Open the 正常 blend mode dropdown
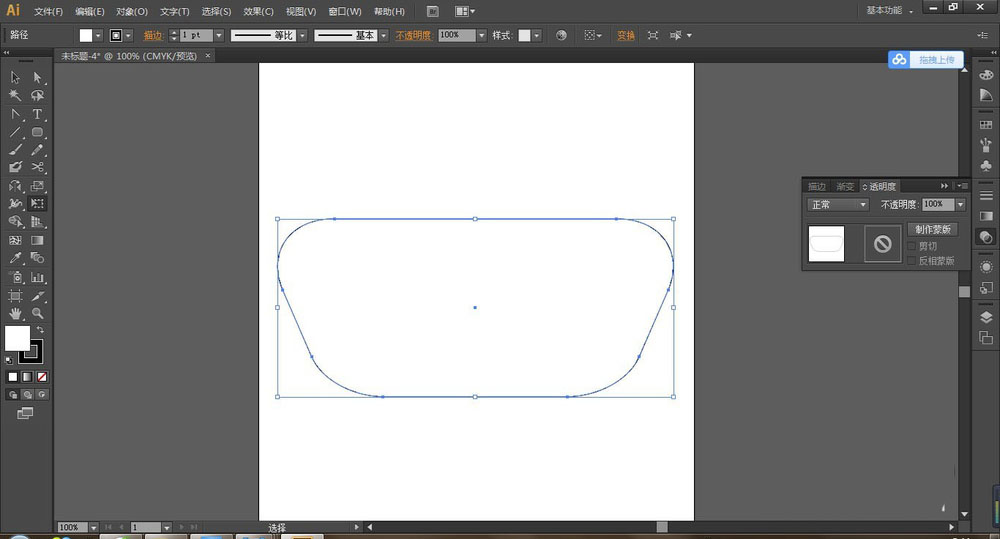The width and height of the screenshot is (1000, 539). pyautogui.click(x=838, y=205)
